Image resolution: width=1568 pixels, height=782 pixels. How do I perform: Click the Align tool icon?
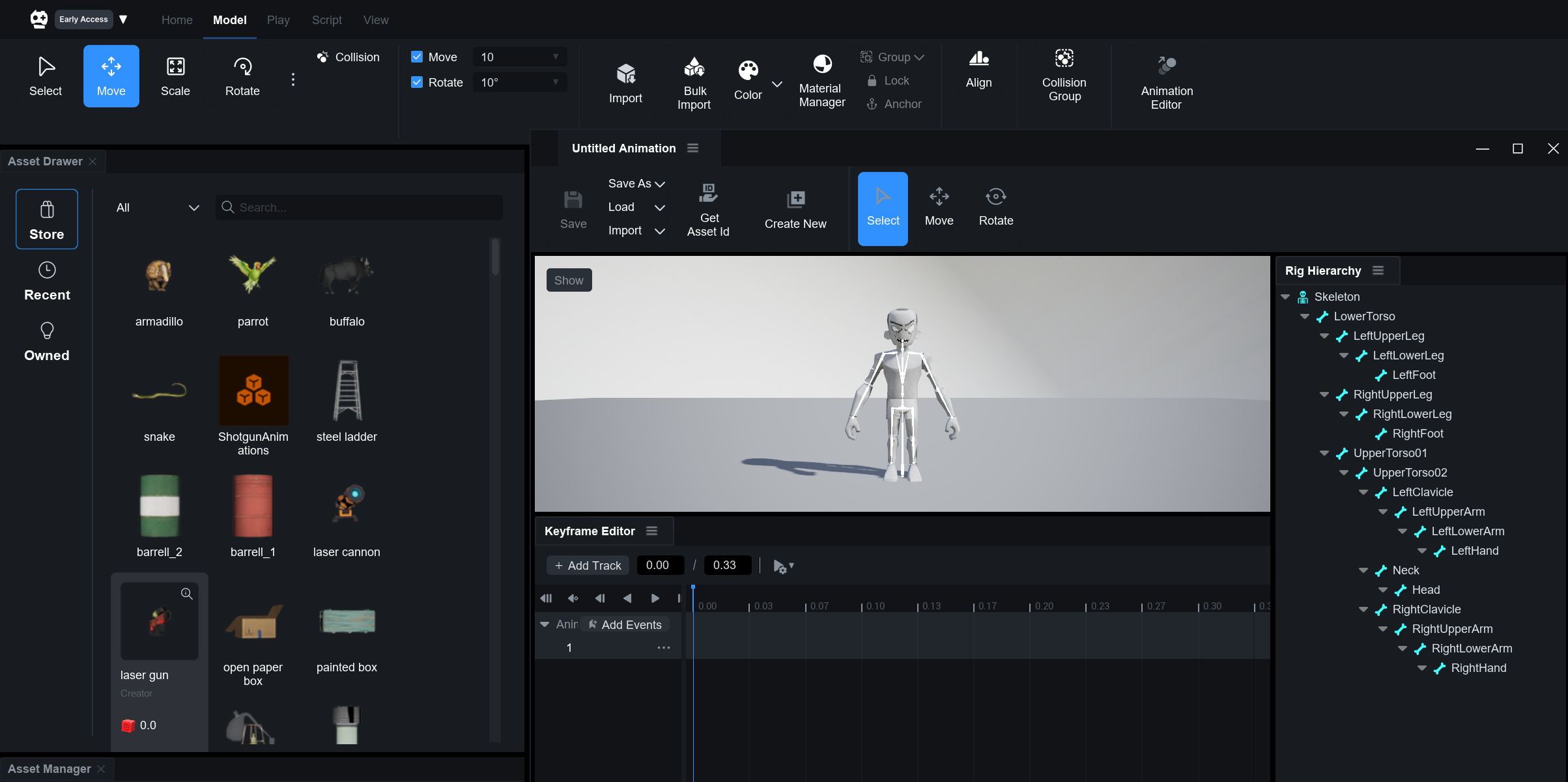978,59
